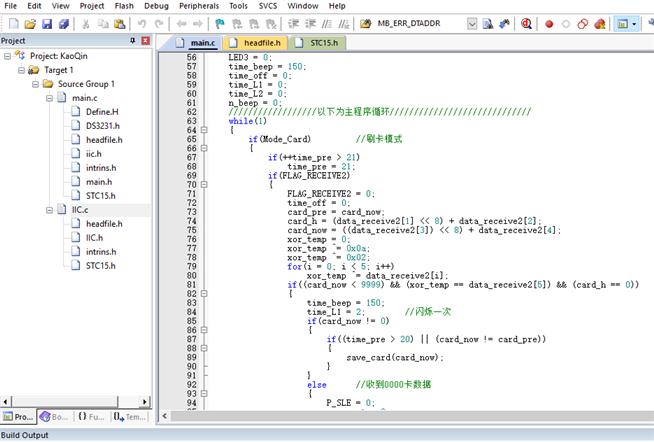Image resolution: width=654 pixels, height=442 pixels.
Task: Click the Undo arrow icon
Action: [142, 24]
